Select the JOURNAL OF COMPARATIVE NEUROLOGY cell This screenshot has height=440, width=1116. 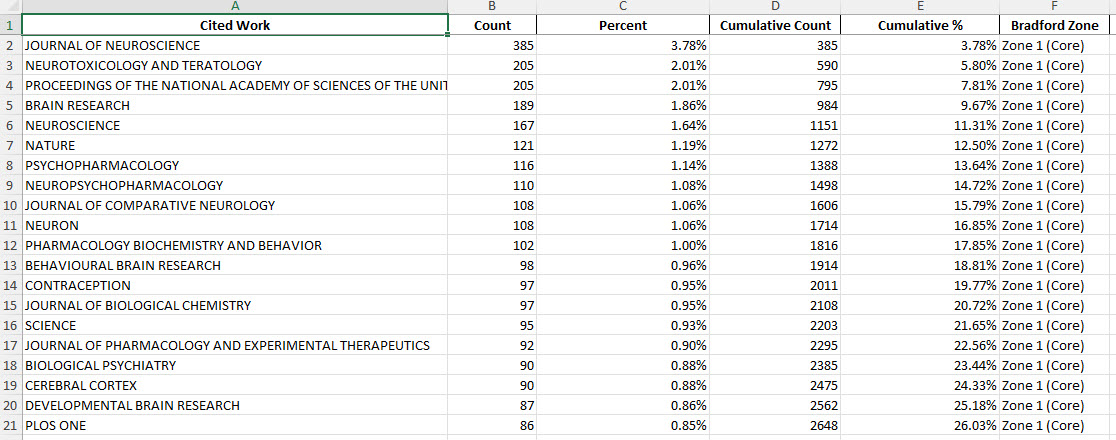(x=235, y=206)
